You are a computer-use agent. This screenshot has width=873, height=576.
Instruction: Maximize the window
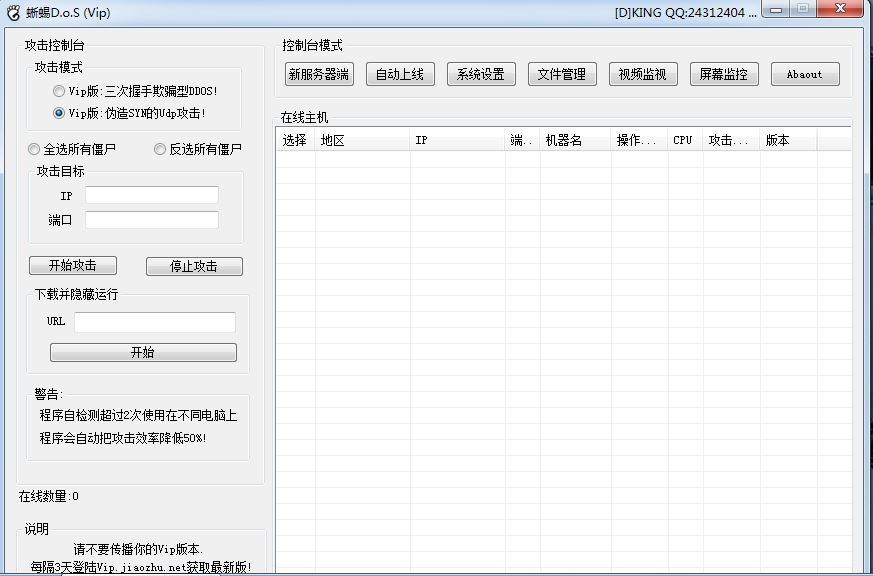pyautogui.click(x=802, y=9)
